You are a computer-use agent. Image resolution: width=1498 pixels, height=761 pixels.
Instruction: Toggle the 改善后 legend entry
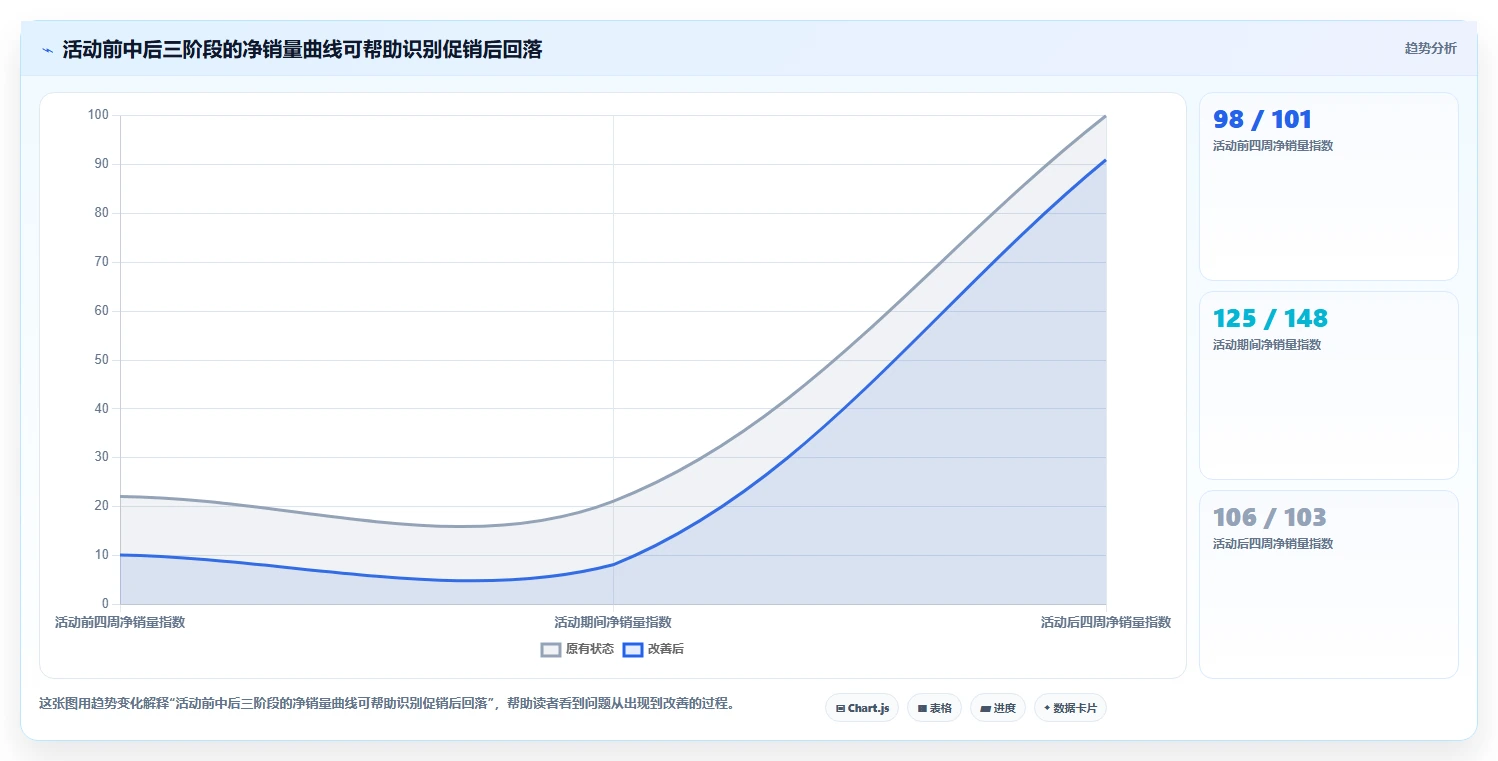click(x=653, y=649)
